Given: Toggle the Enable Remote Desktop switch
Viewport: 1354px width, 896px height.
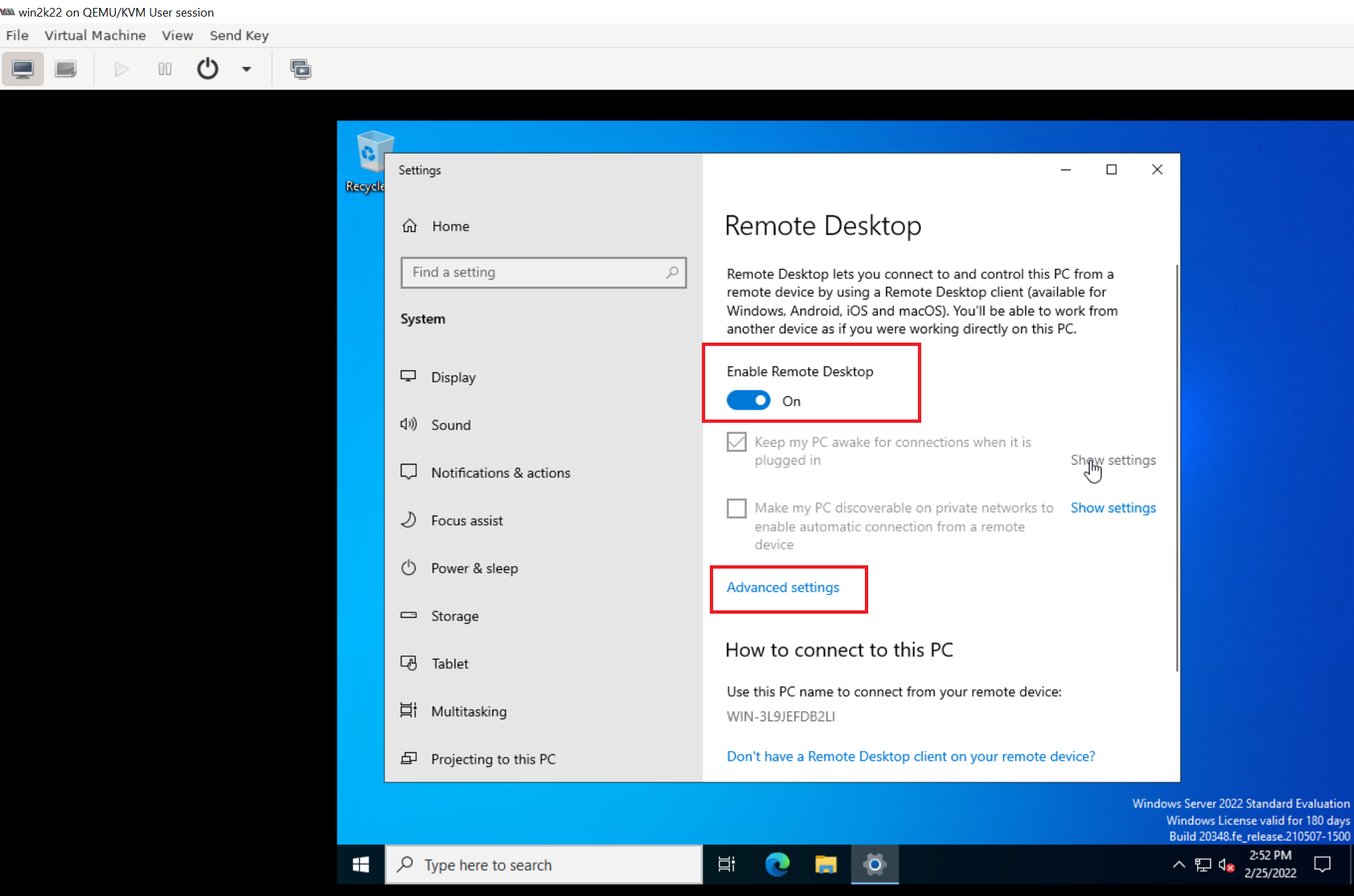Looking at the screenshot, I should pyautogui.click(x=748, y=400).
